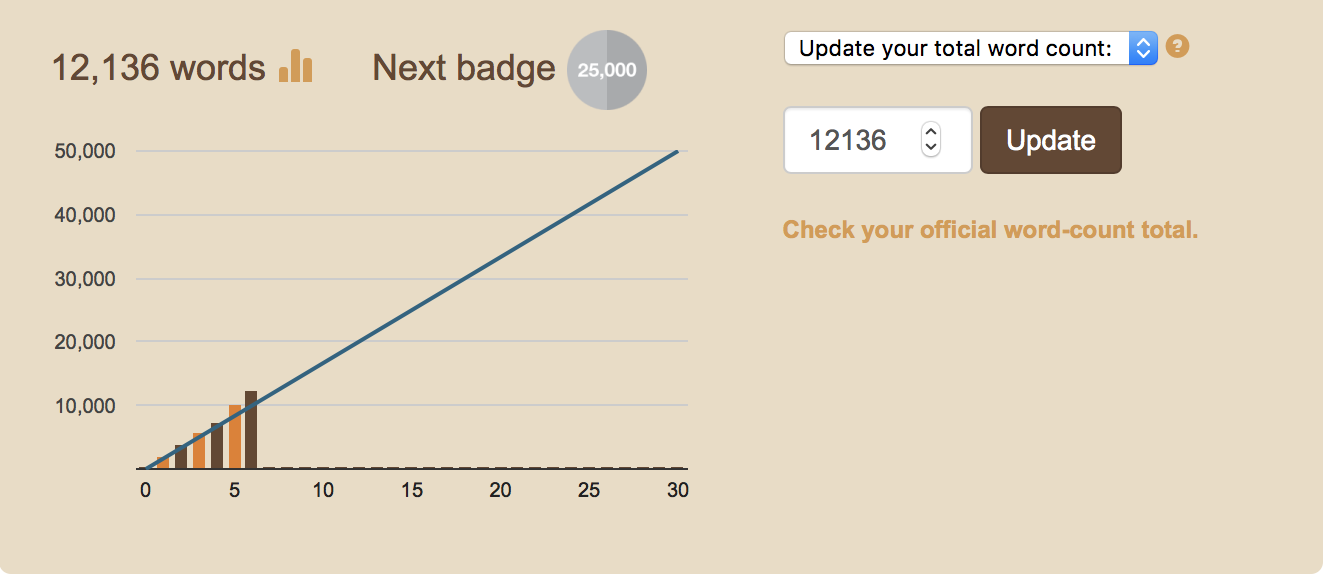Click the day 3 orange bar in chart
The height and width of the screenshot is (574, 1326).
point(199,451)
